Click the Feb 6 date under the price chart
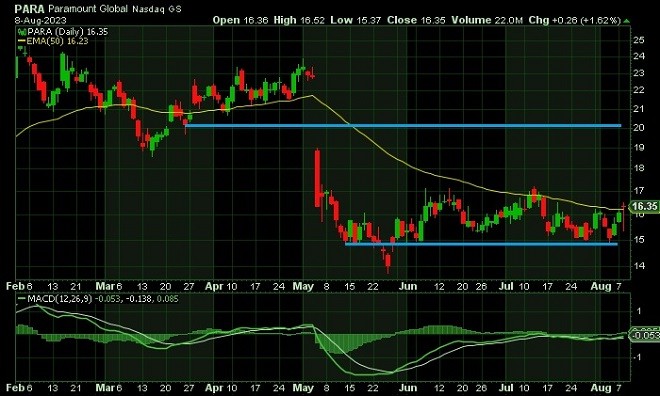 [19, 287]
